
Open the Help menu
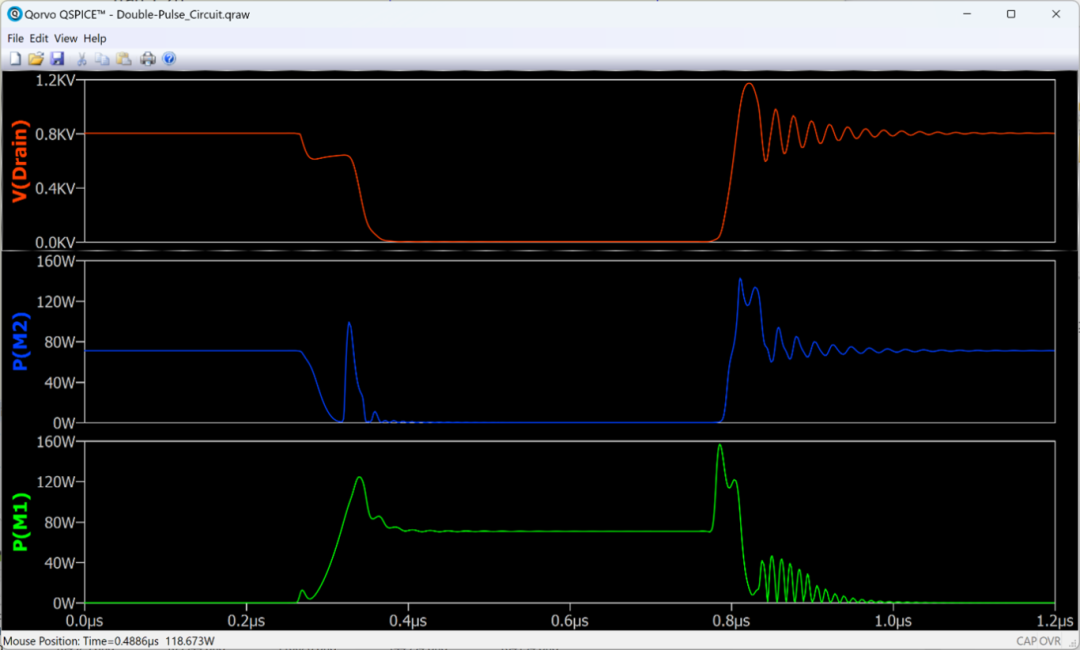pyautogui.click(x=95, y=39)
